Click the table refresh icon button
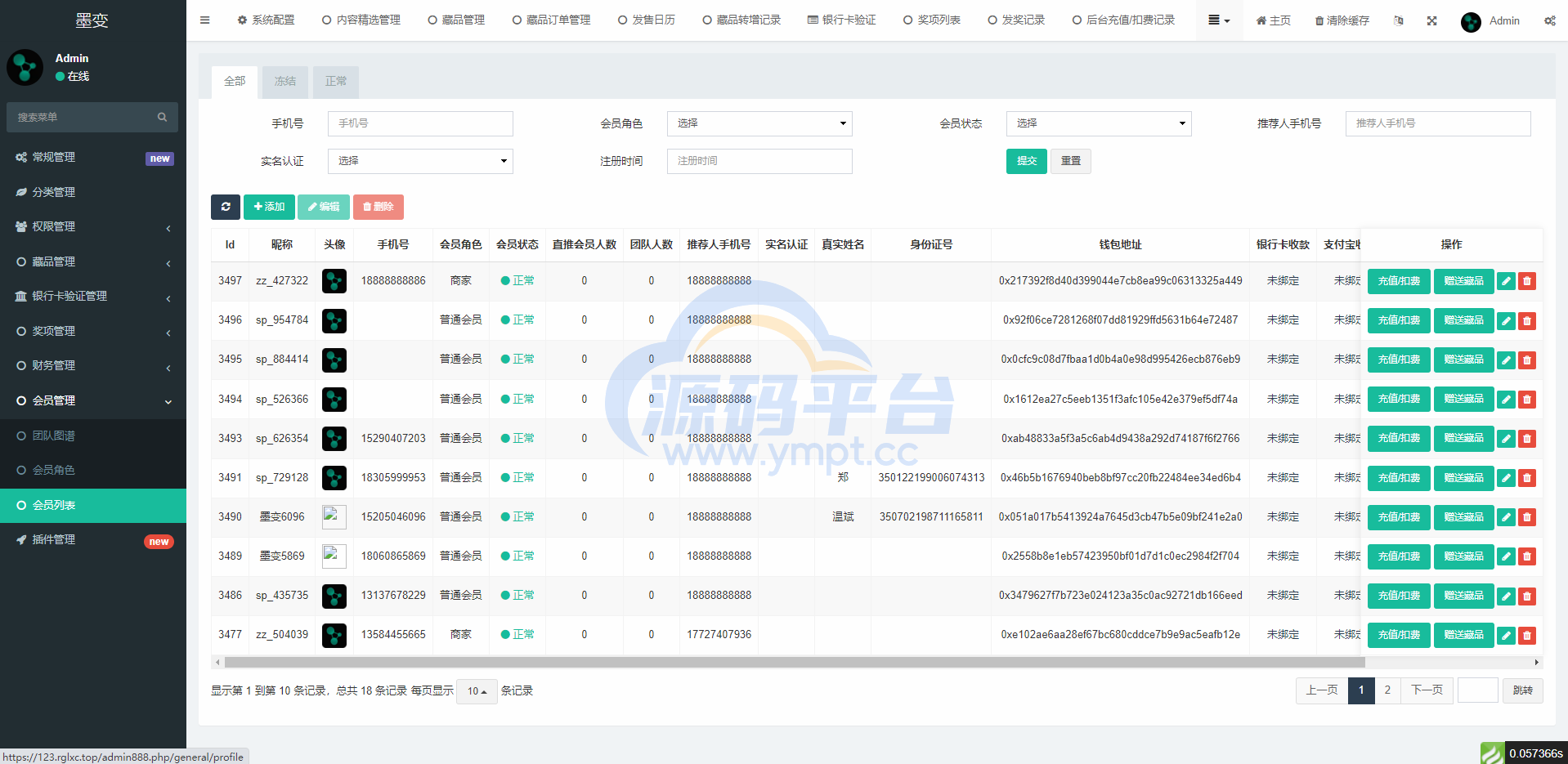This screenshot has height=764, width=1568. coord(226,207)
